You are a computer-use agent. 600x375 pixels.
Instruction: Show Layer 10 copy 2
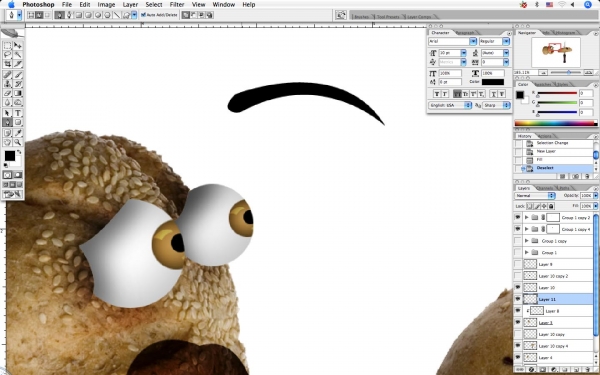[x=518, y=276]
